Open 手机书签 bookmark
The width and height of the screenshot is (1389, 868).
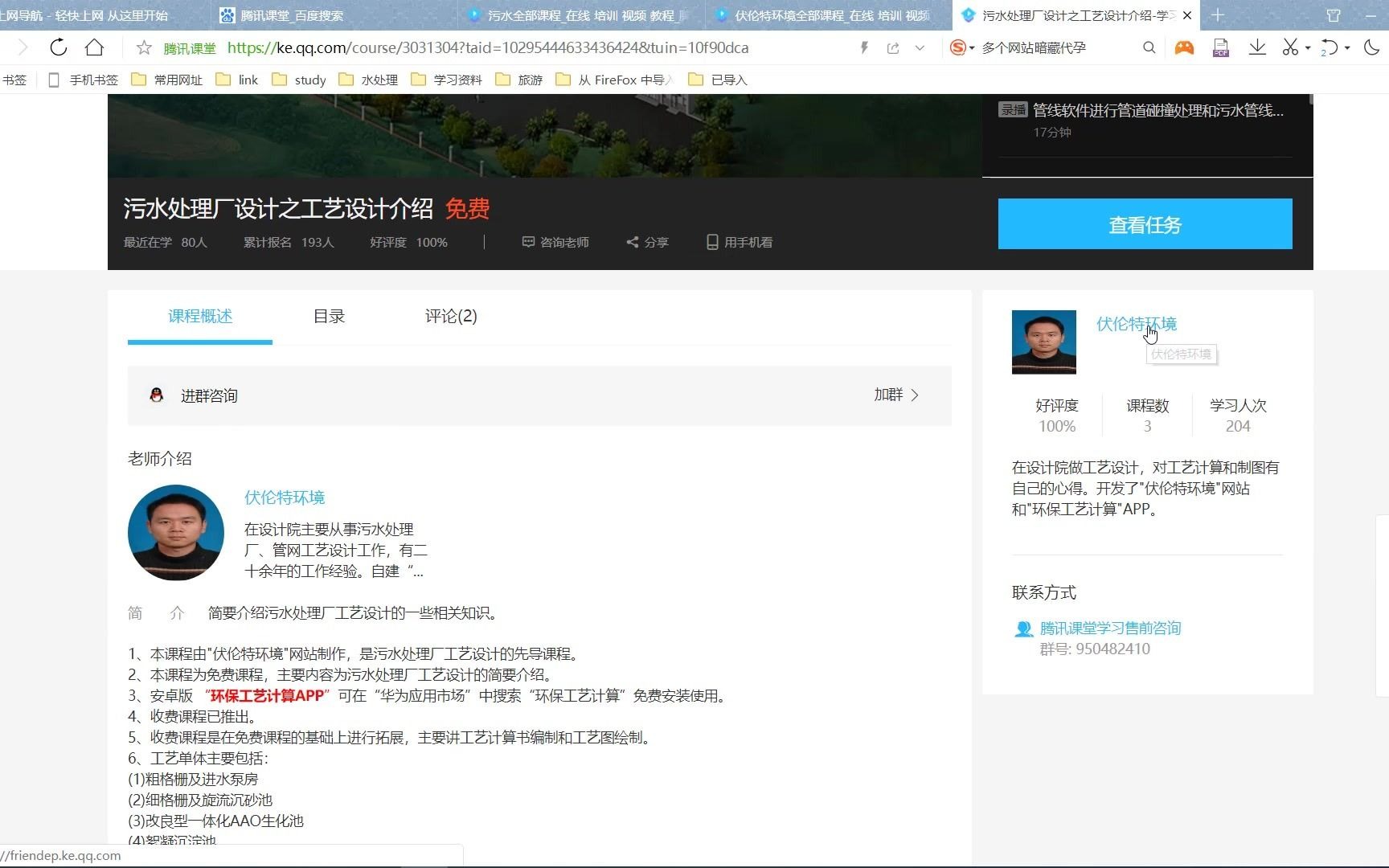[x=84, y=80]
